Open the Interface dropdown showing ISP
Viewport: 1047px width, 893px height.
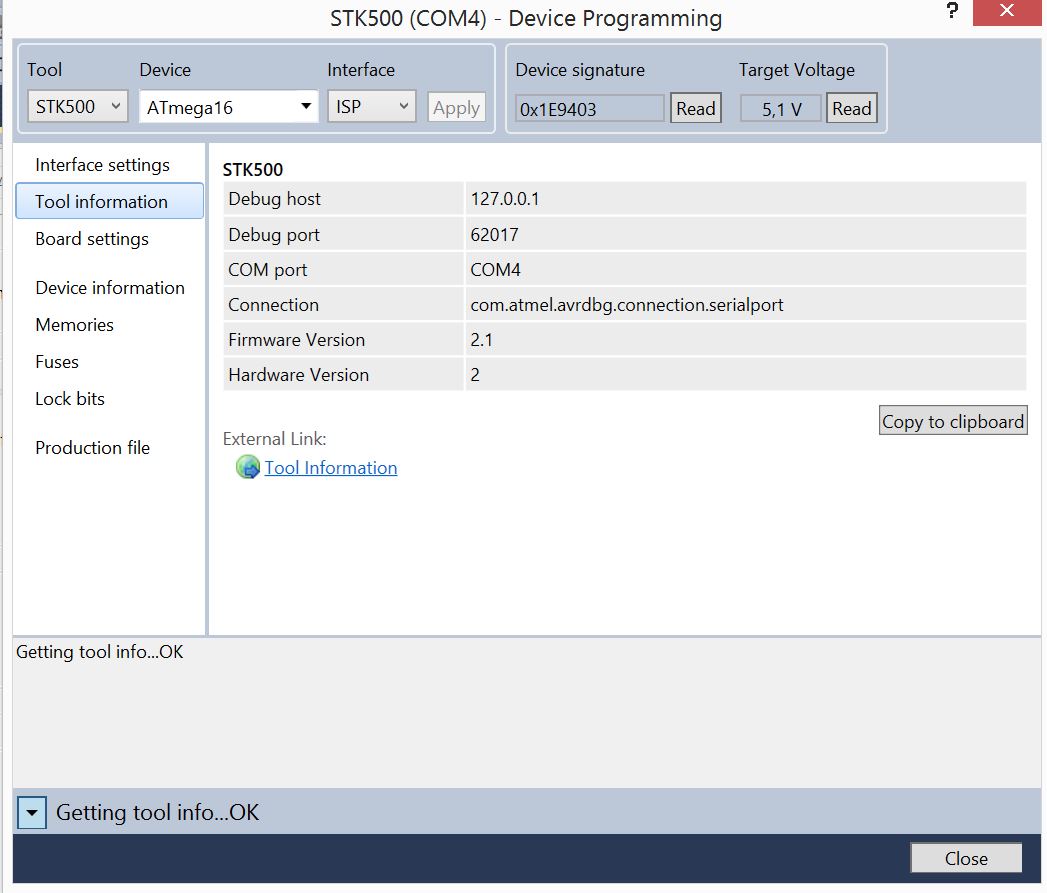pos(371,107)
